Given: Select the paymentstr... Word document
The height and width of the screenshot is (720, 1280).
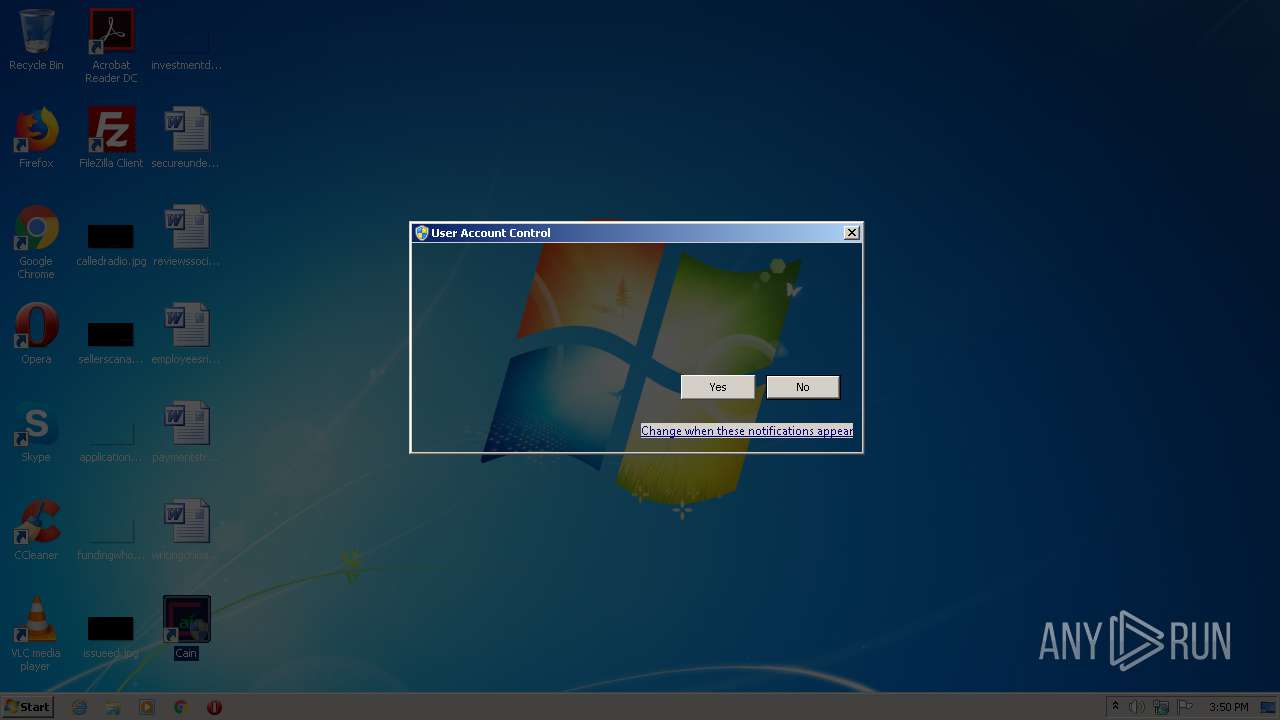Looking at the screenshot, I should click(x=186, y=432).
